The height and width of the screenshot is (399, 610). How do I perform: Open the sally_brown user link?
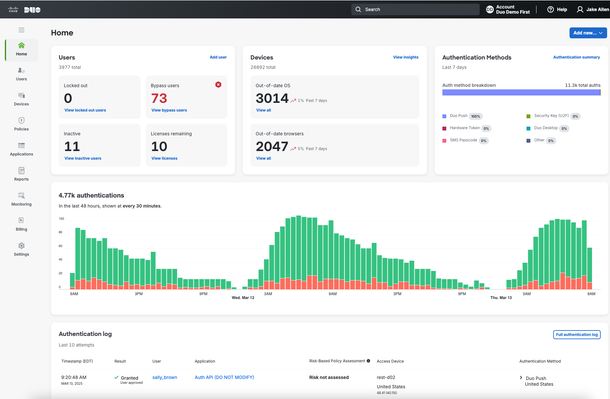click(165, 377)
